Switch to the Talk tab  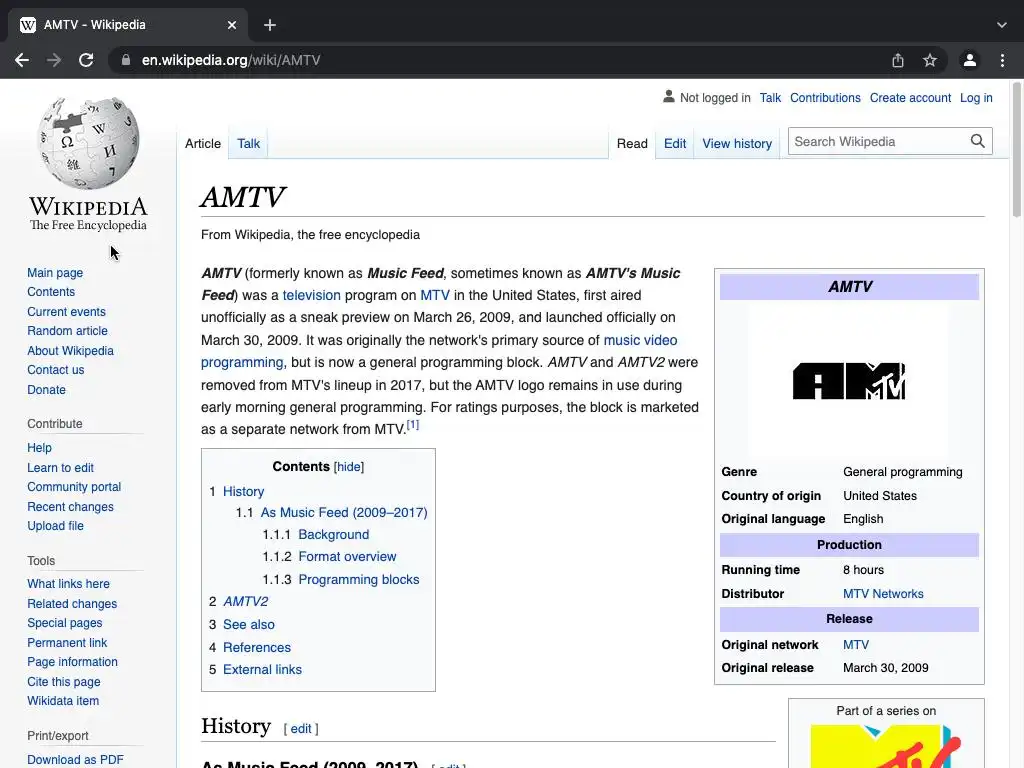coord(248,144)
